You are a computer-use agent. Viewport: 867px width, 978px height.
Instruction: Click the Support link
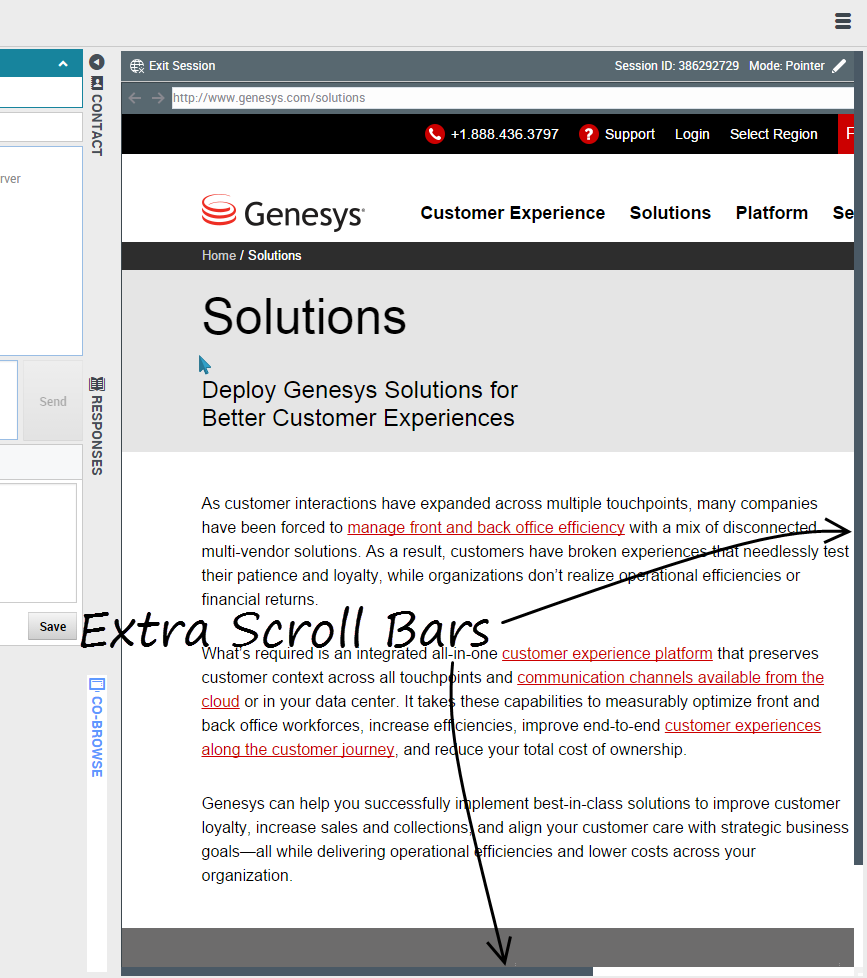[x=629, y=134]
